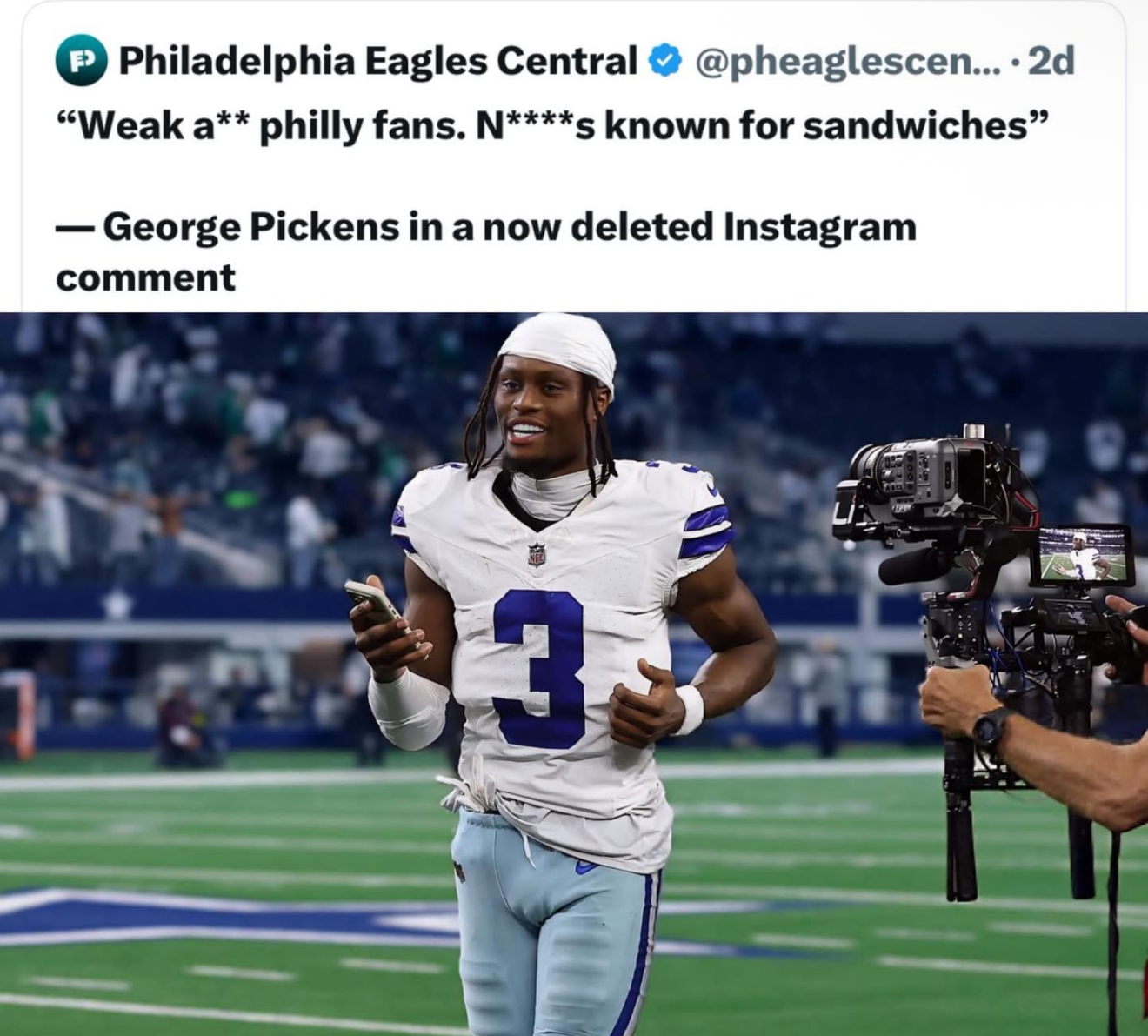
Task: Click the small camera monitor screen
Action: click(1085, 555)
